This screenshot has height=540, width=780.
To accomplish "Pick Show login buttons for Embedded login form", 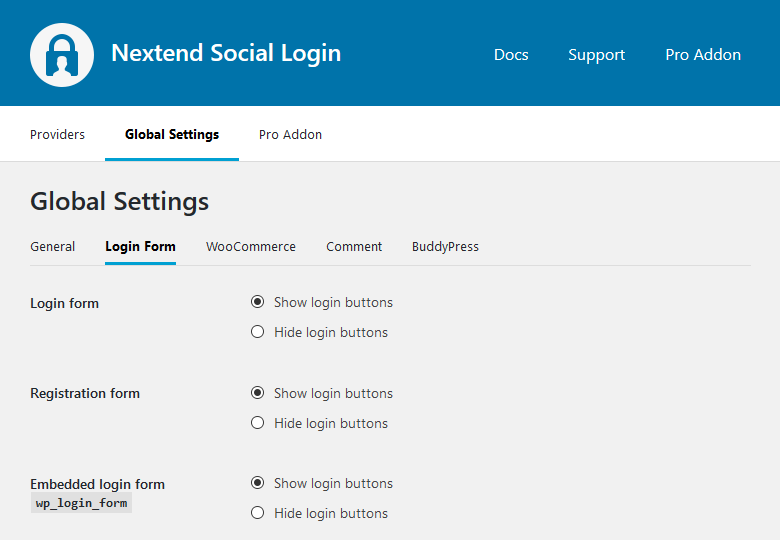I will 258,483.
